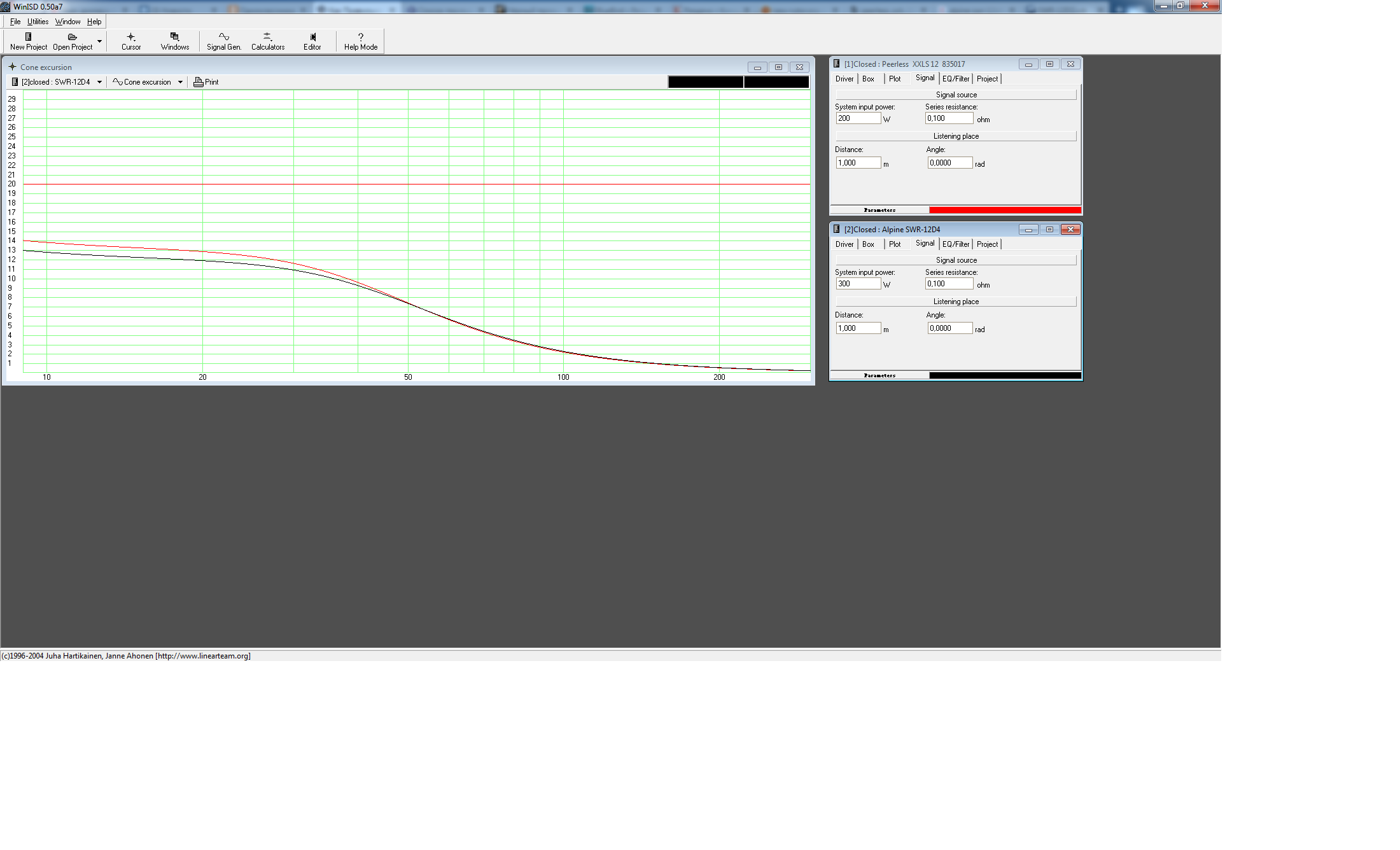The width and height of the screenshot is (1400, 850).
Task: Print the Cone excursion graph
Action: (x=206, y=82)
